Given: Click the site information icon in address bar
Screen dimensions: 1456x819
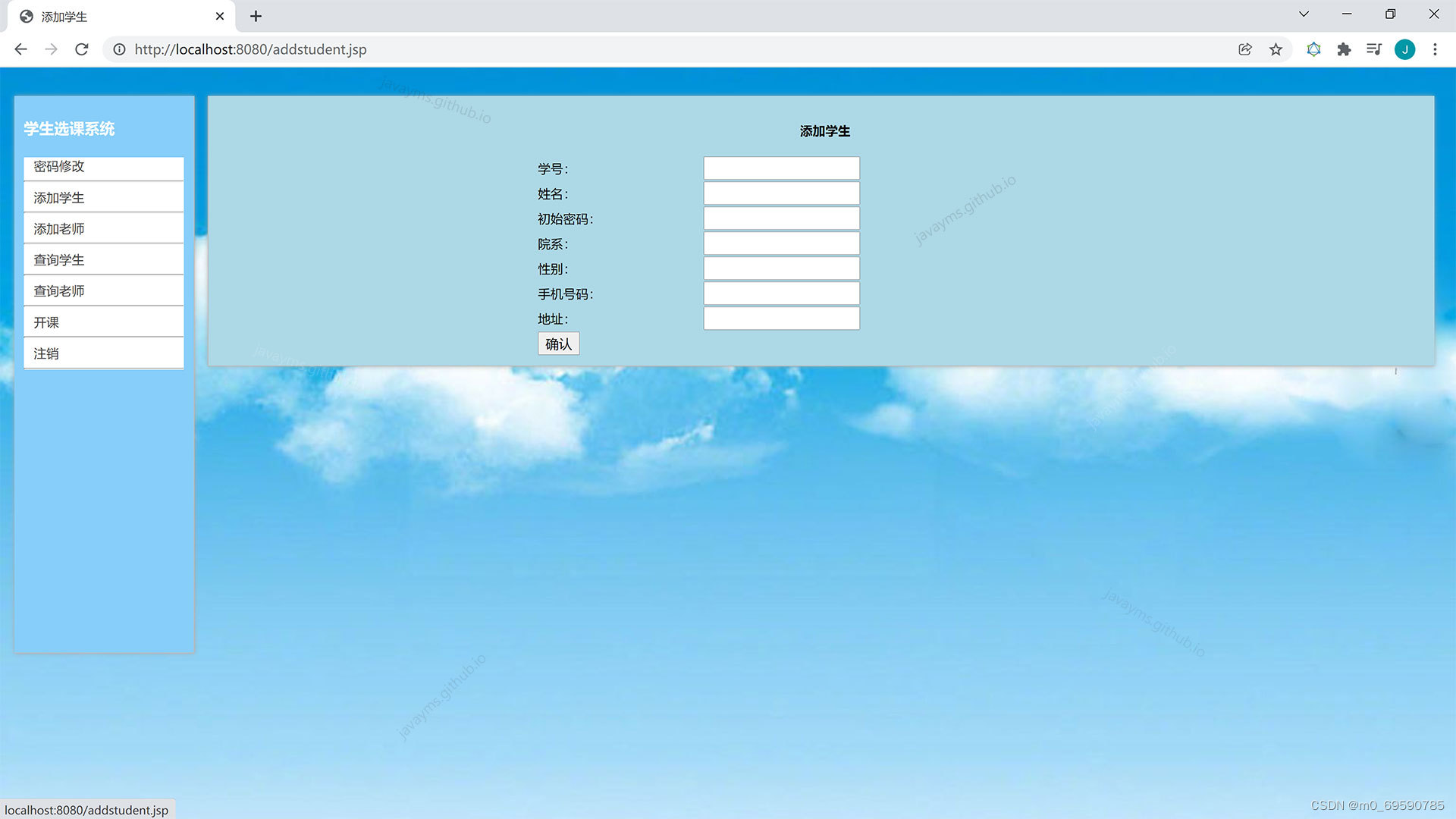Looking at the screenshot, I should click(x=119, y=49).
